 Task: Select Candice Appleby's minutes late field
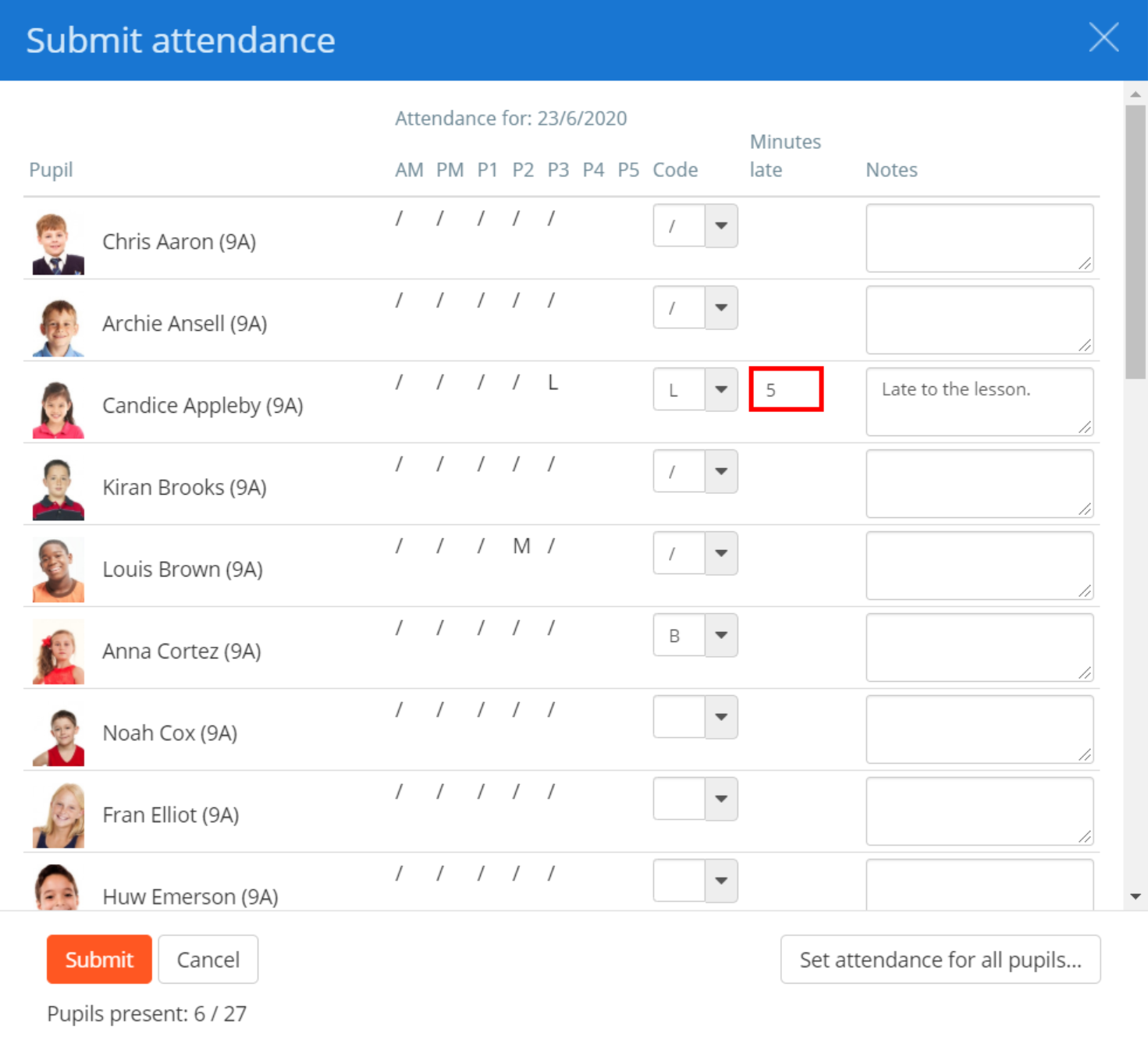[786, 389]
